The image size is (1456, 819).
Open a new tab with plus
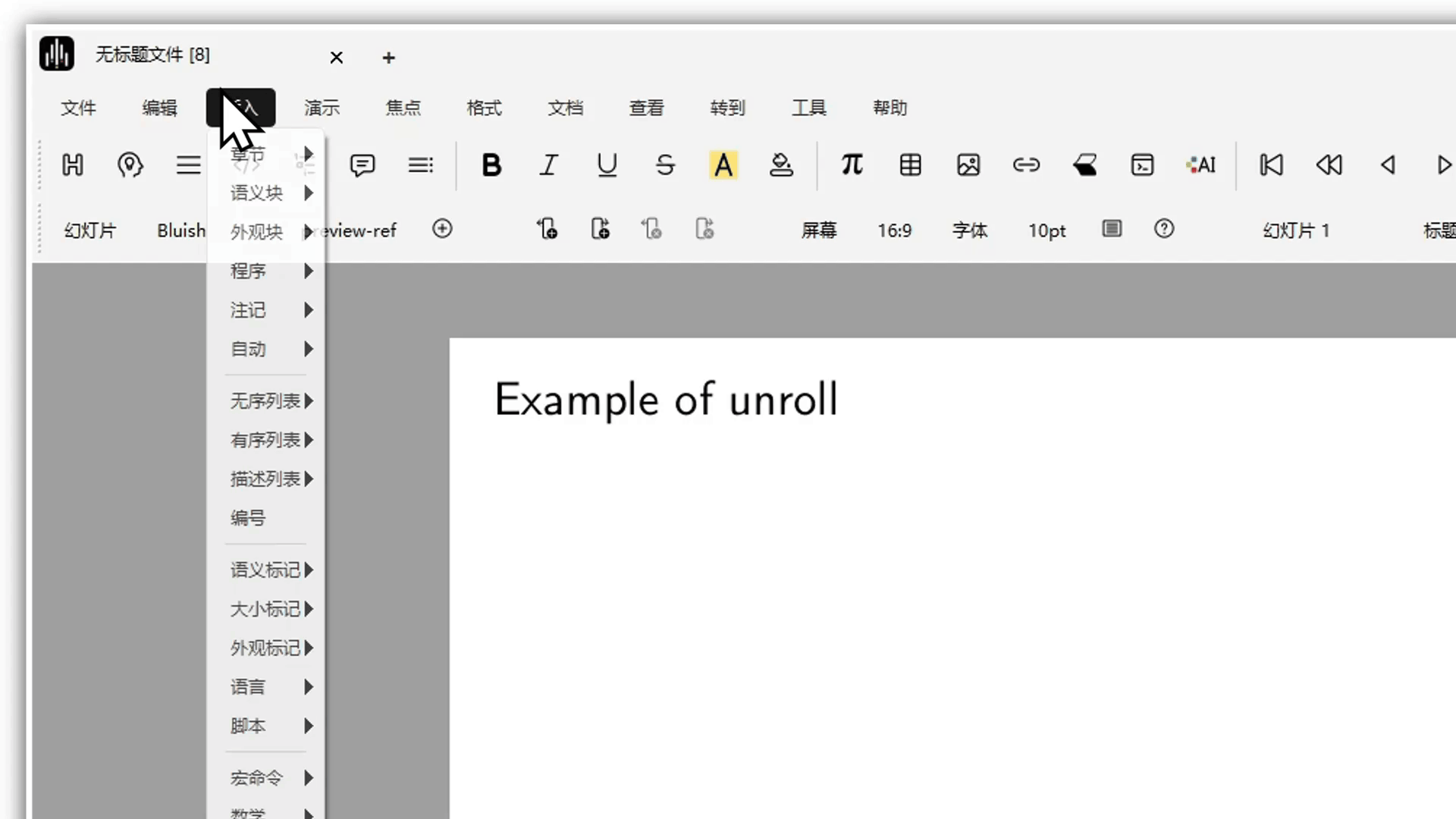[388, 58]
